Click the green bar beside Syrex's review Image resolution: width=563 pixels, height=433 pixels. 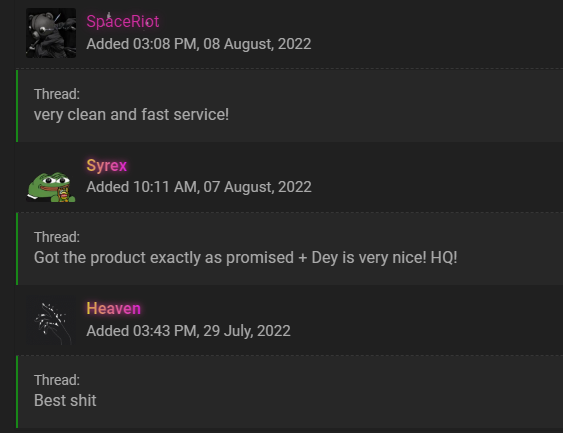tap(17, 249)
